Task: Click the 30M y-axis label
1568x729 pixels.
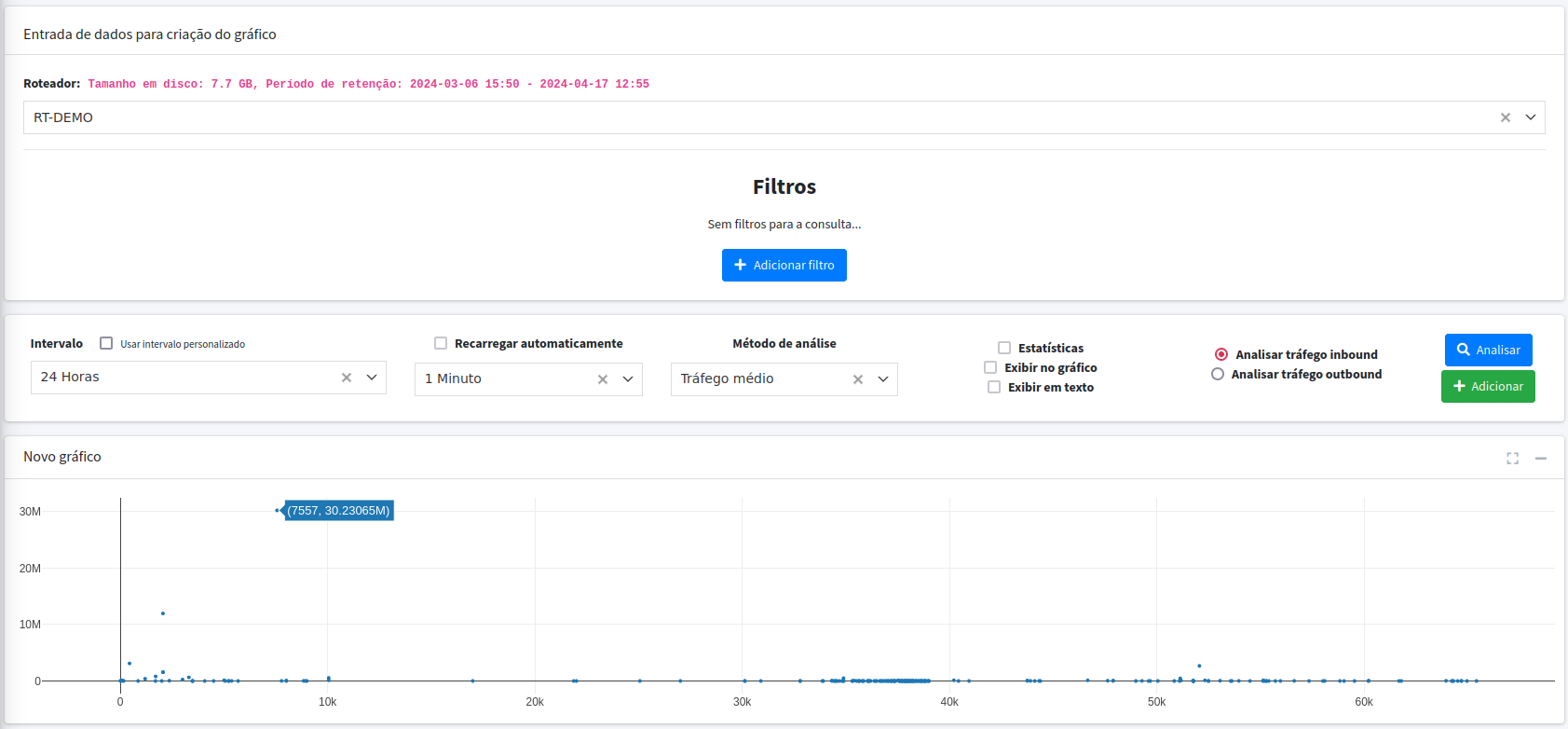Action: pos(30,512)
